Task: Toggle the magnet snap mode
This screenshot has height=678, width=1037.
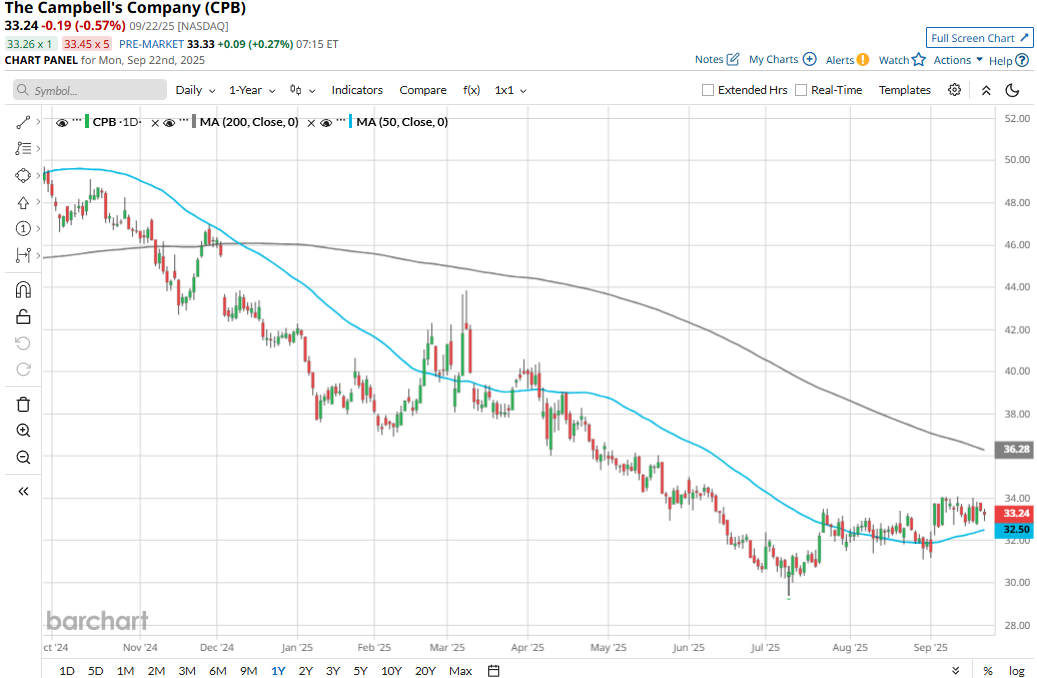Action: pyautogui.click(x=22, y=290)
